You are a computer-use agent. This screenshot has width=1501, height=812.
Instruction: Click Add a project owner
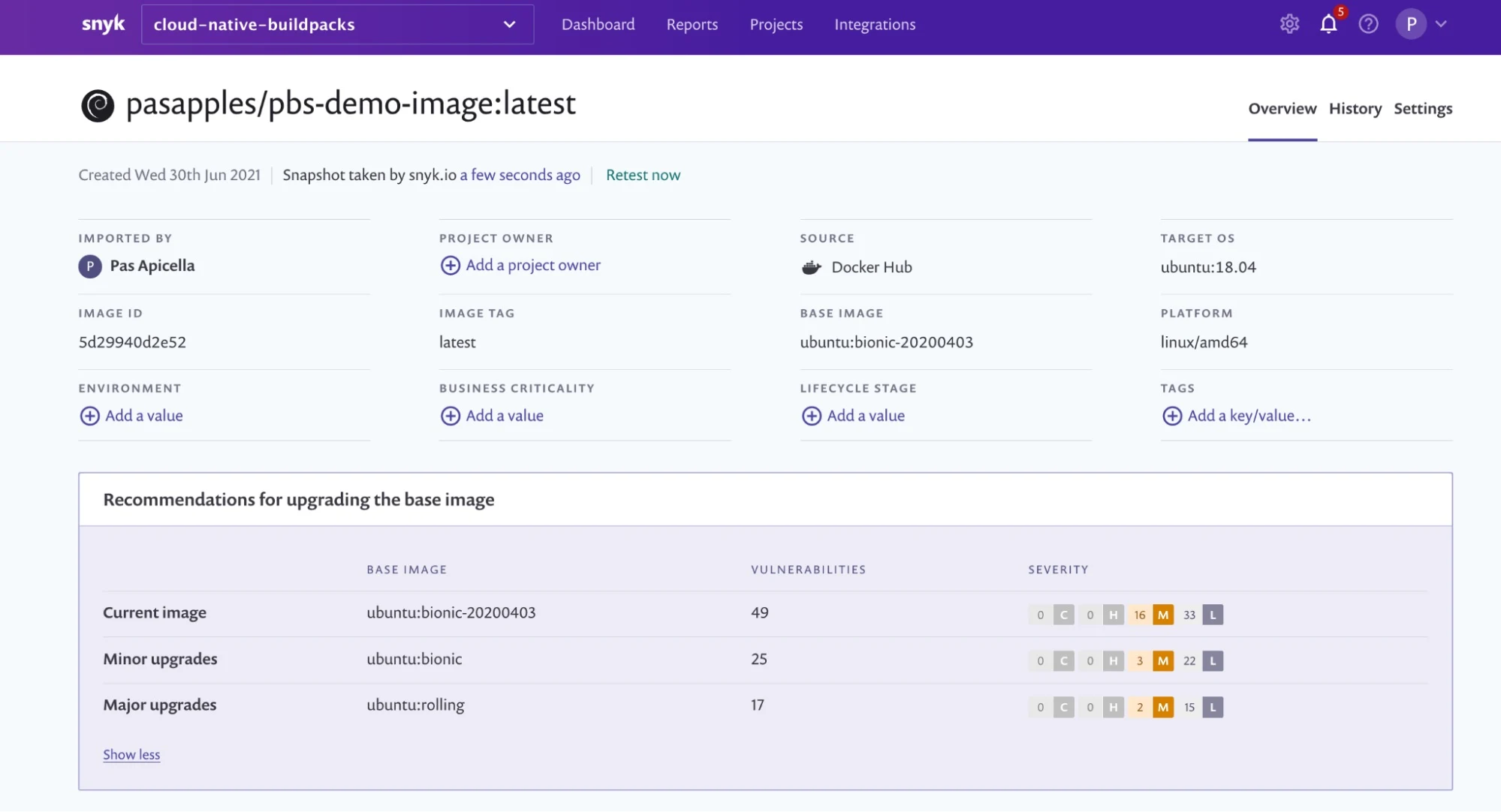[533, 265]
